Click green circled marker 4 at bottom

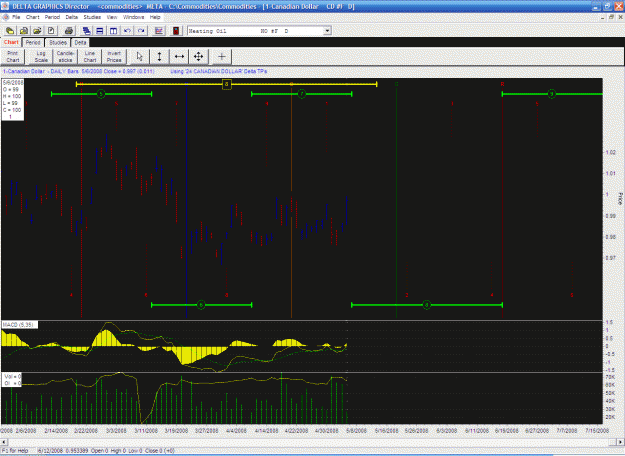426,305
